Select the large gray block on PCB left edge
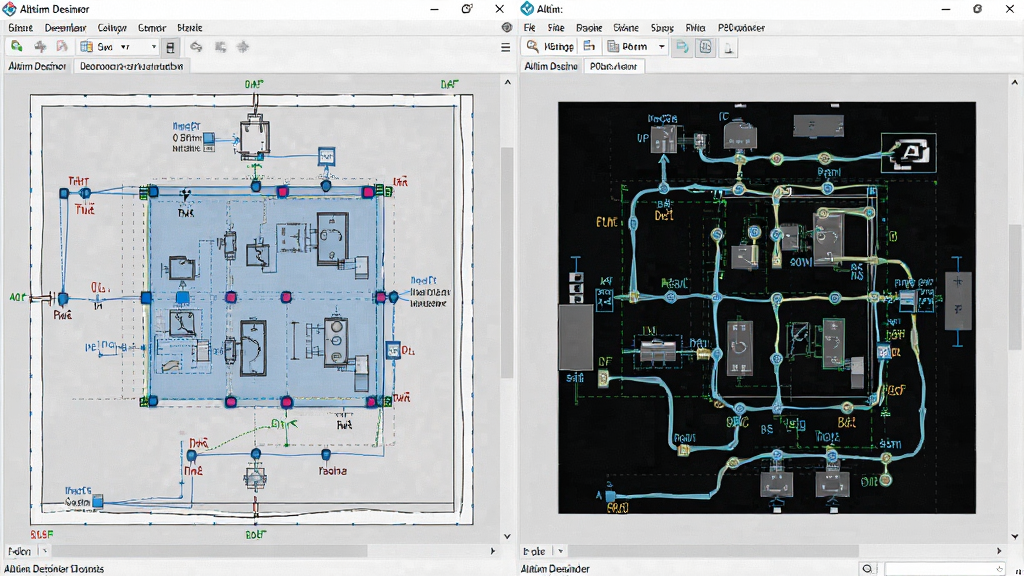Viewport: 1024px width, 576px height. (x=575, y=336)
